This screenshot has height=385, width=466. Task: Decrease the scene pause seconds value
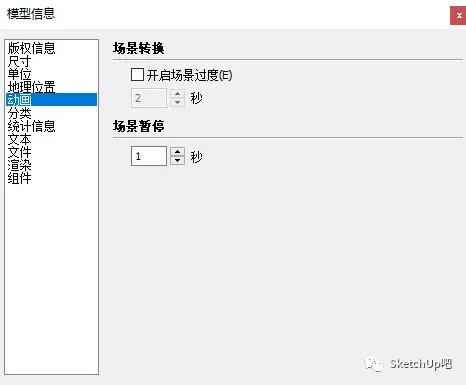point(177,161)
